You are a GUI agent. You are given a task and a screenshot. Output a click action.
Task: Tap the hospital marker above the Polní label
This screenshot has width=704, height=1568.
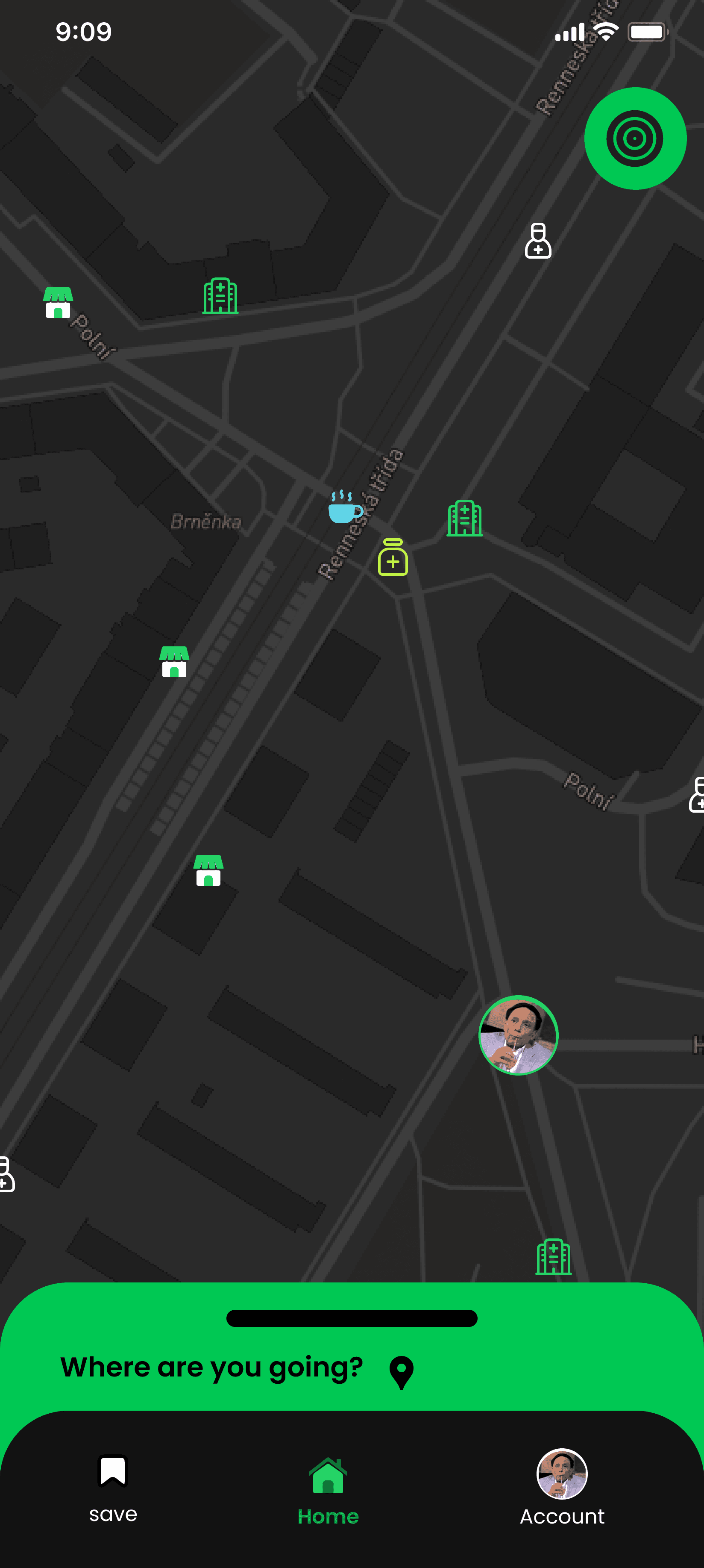click(220, 296)
